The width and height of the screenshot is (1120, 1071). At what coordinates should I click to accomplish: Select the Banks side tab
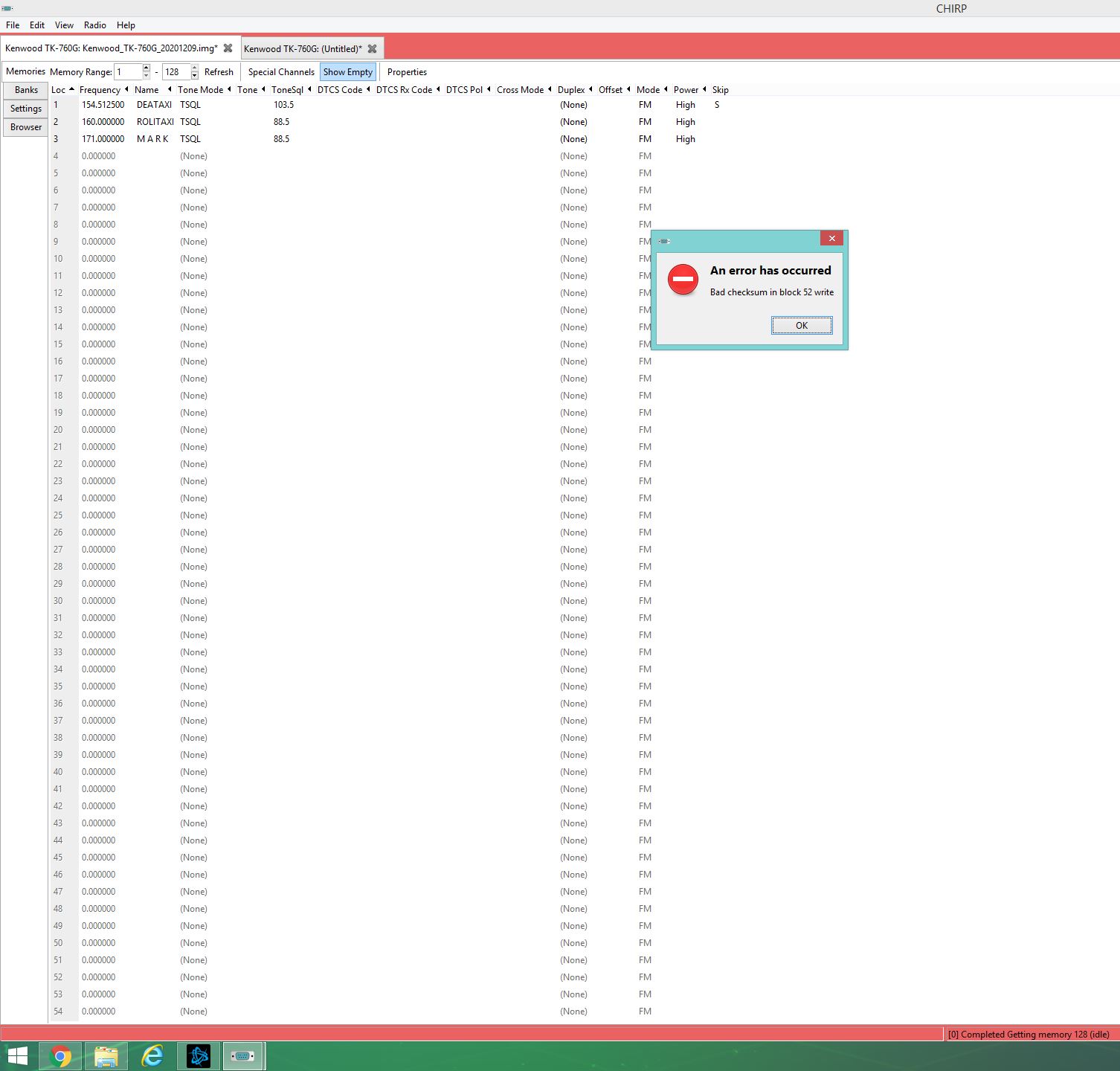[x=26, y=90]
